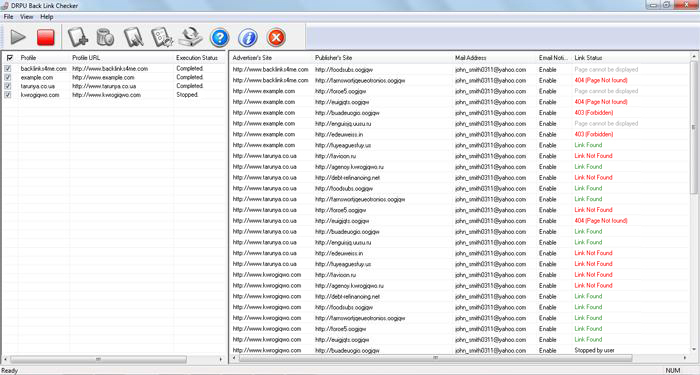Click the red X exit toolbar icon
The width and height of the screenshot is (700, 375).
pyautogui.click(x=276, y=38)
